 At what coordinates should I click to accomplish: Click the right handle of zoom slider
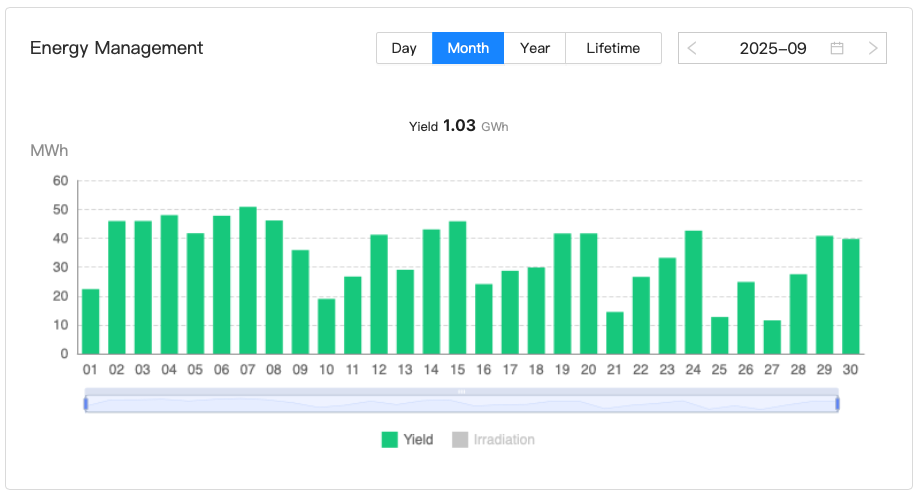[x=837, y=403]
